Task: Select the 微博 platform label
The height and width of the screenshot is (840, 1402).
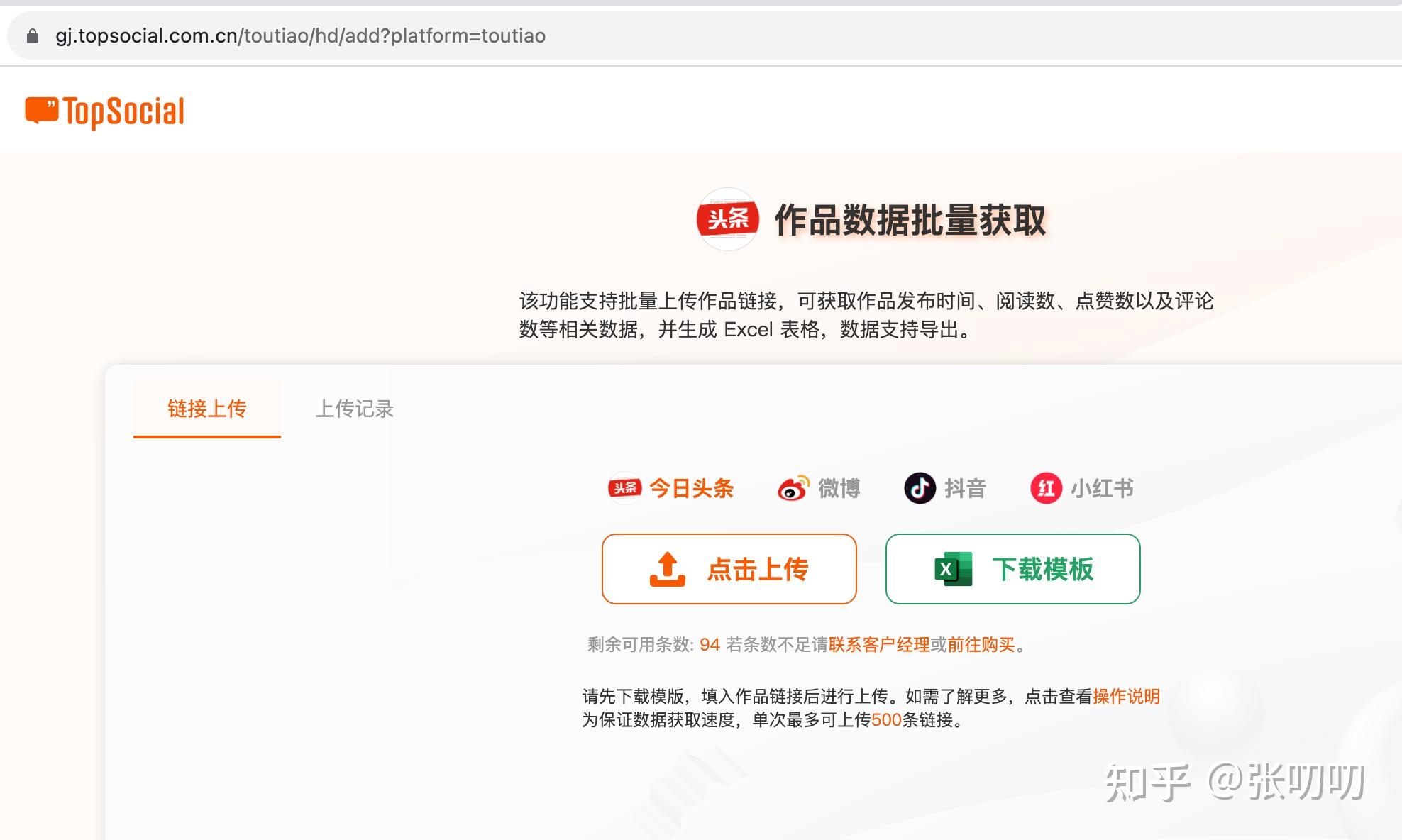Action: pos(839,488)
